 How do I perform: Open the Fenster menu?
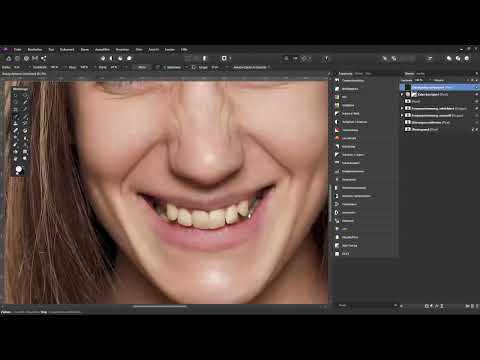(170, 50)
